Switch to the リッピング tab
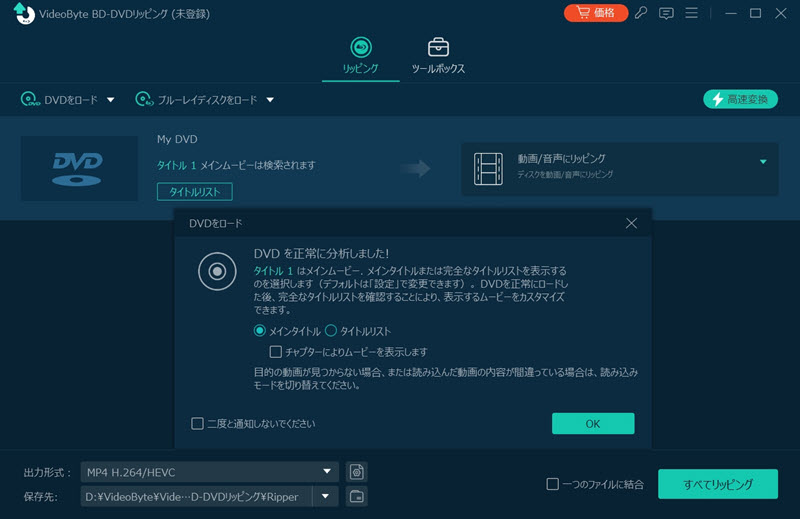Viewport: 800px width, 519px height. click(360, 56)
